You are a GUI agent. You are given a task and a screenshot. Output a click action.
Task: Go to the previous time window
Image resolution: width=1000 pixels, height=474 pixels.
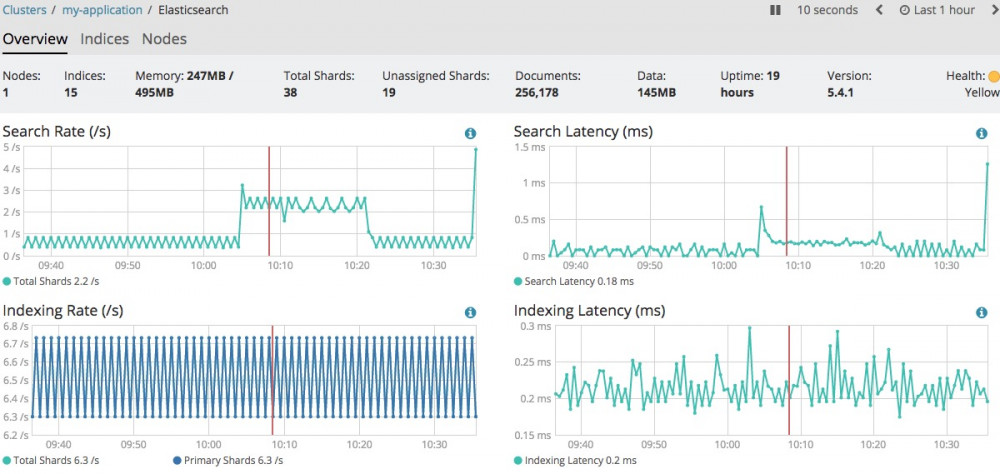click(x=879, y=10)
